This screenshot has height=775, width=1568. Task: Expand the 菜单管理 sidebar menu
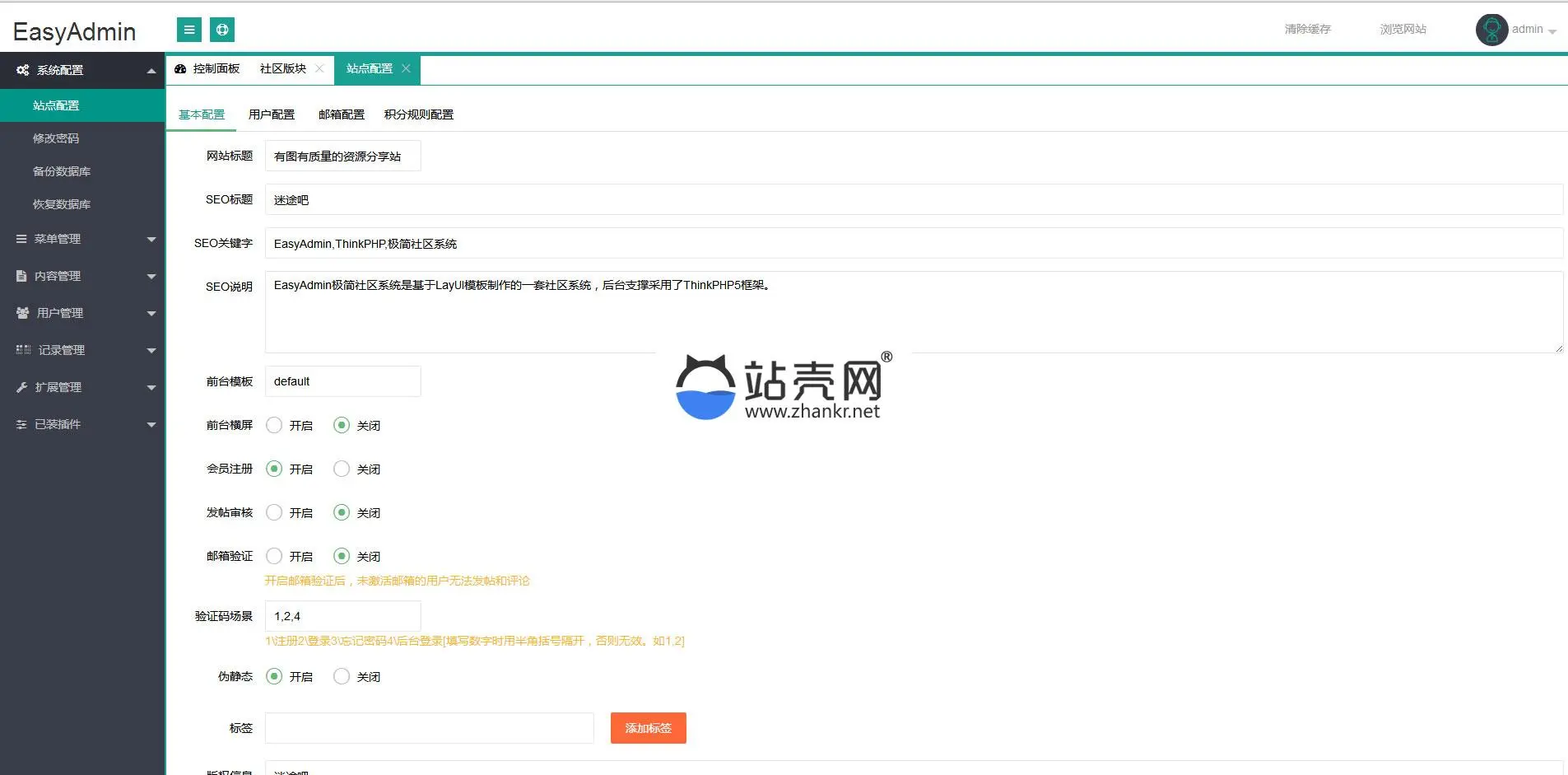click(x=82, y=239)
